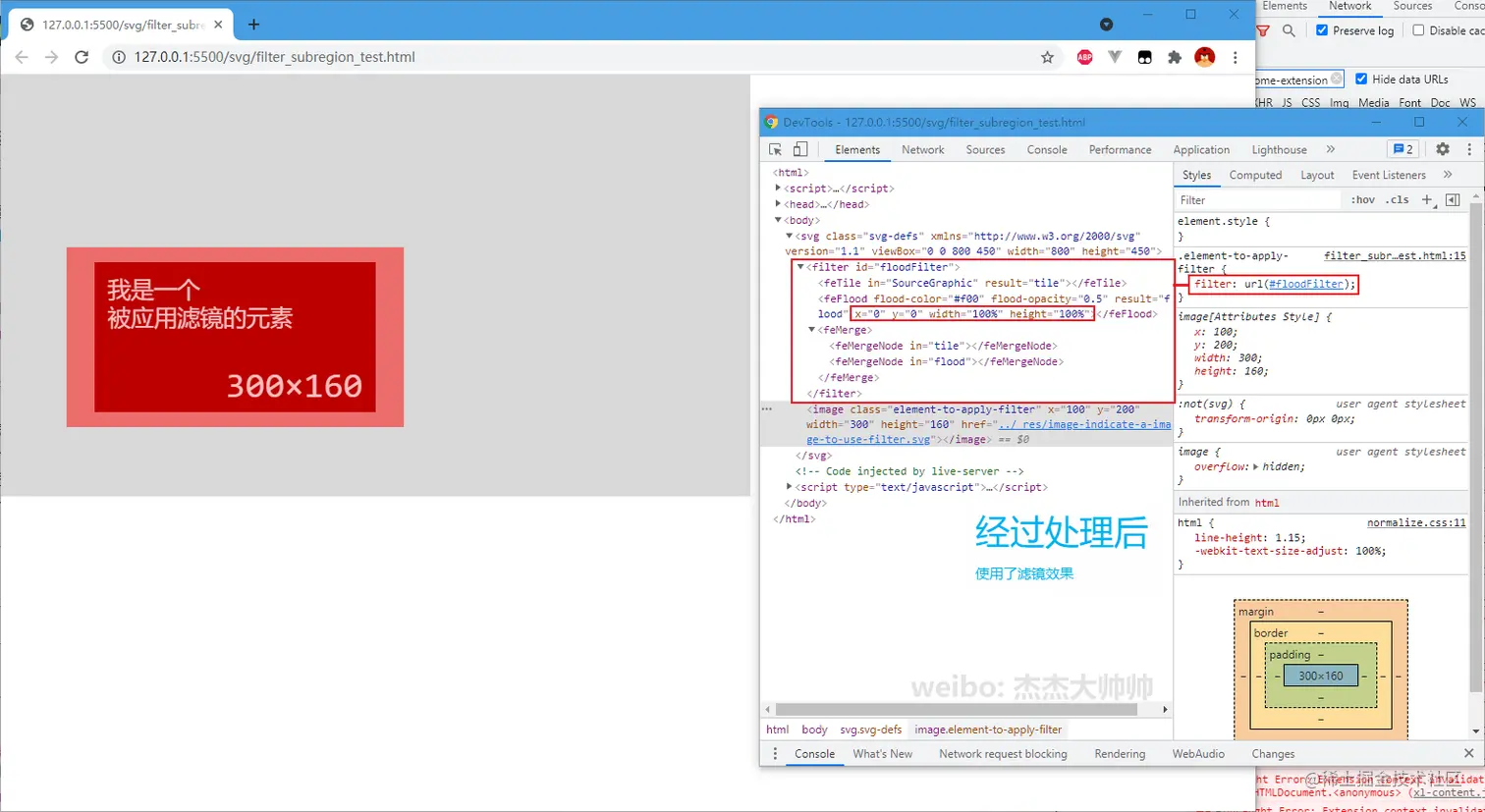
Task: Open the Application tab
Action: pyautogui.click(x=1201, y=149)
